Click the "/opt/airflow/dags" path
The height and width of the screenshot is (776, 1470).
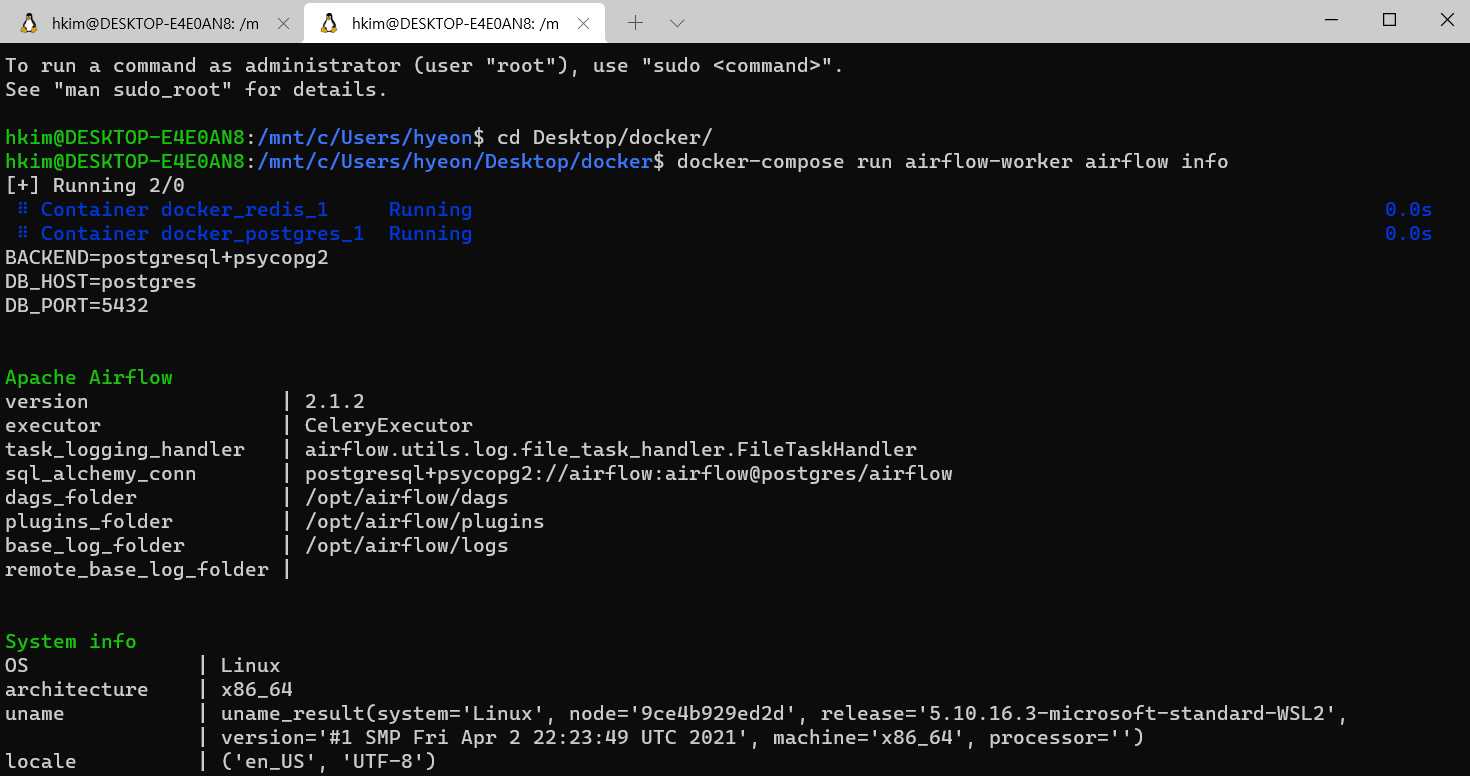click(407, 498)
